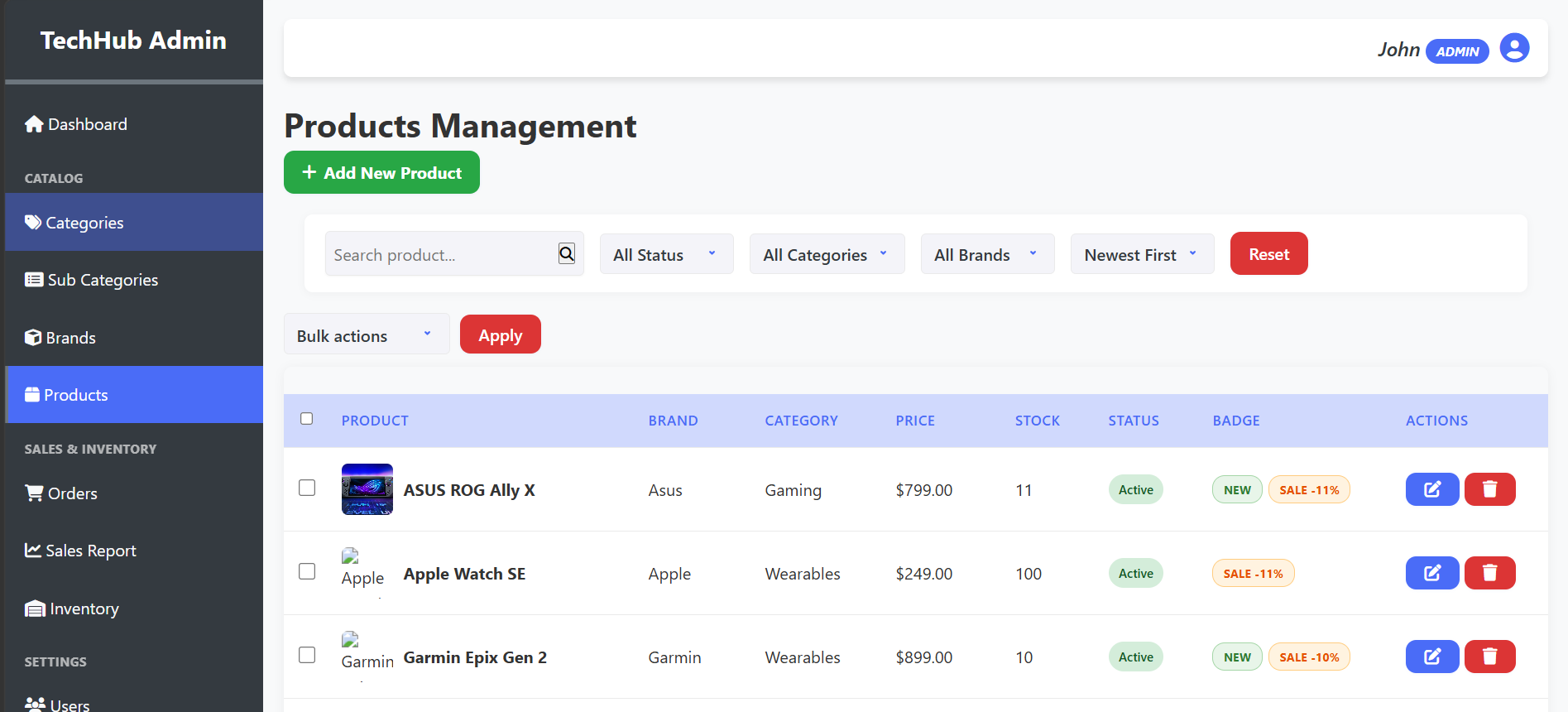Screen dimensions: 1568x712
Task: Click the Active status of Apple Watch SE
Action: (1136, 573)
